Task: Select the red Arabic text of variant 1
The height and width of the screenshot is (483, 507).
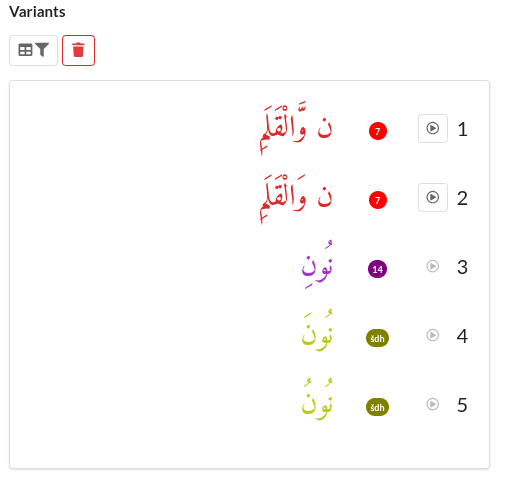Action: [x=296, y=129]
